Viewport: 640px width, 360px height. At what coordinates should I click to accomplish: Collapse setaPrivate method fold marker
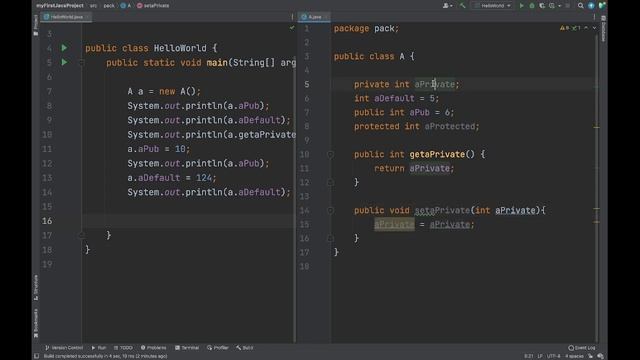tap(331, 210)
